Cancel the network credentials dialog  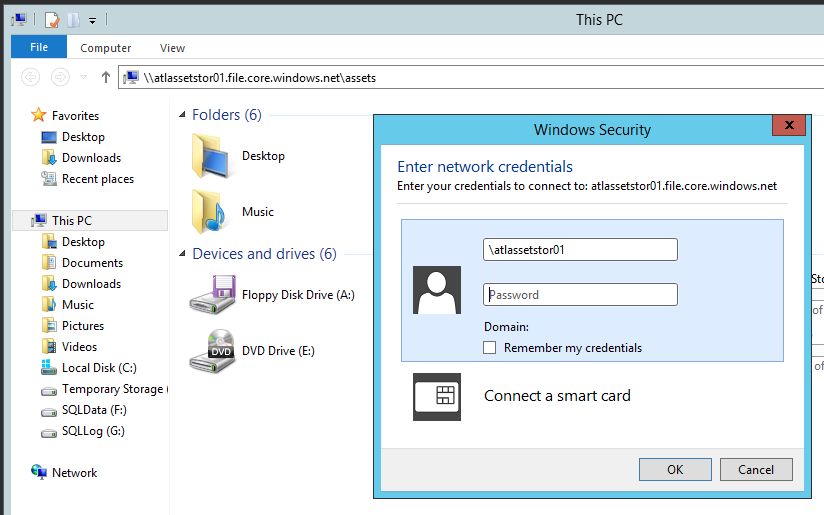tap(756, 469)
